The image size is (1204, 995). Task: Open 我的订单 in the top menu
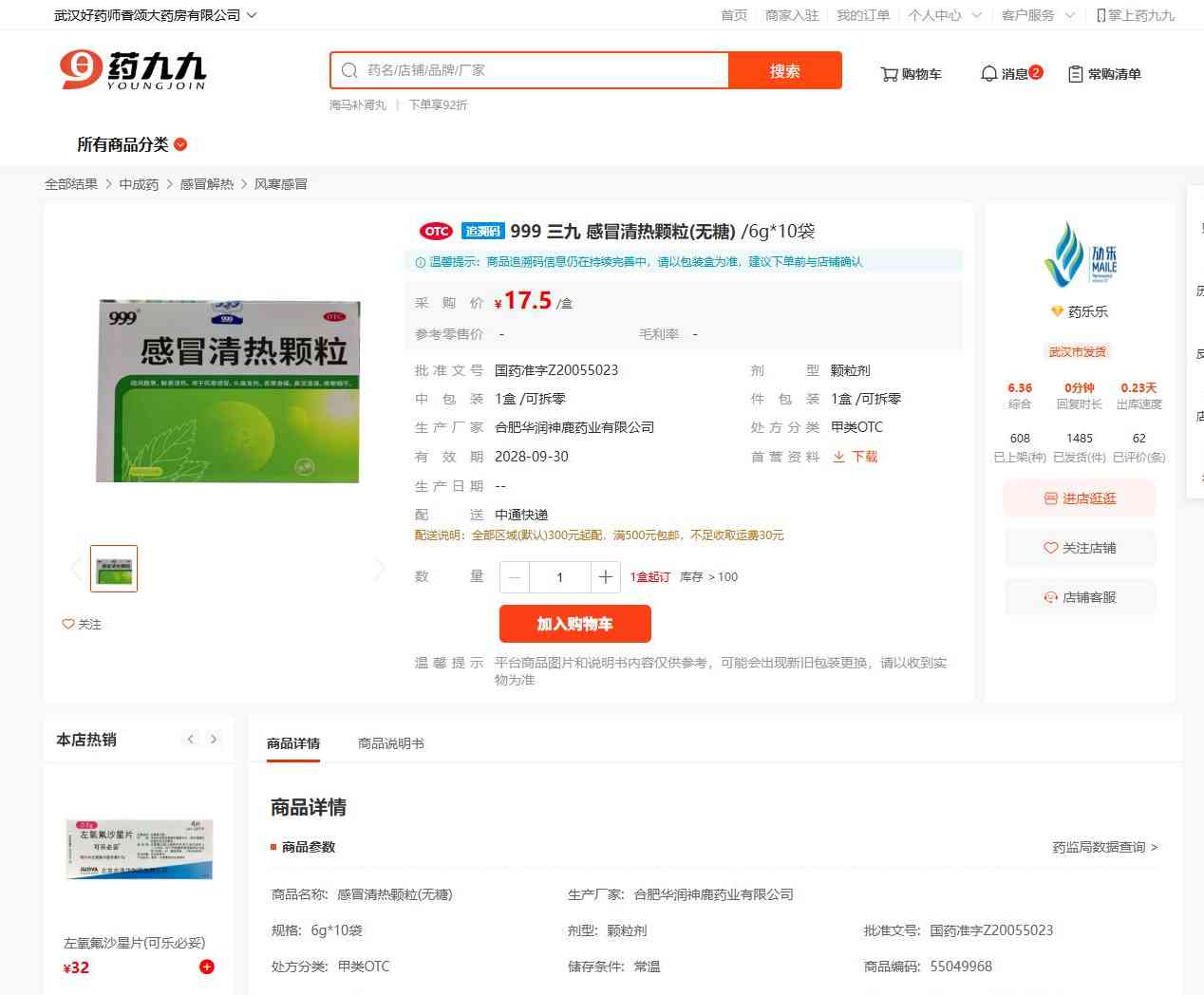(863, 15)
